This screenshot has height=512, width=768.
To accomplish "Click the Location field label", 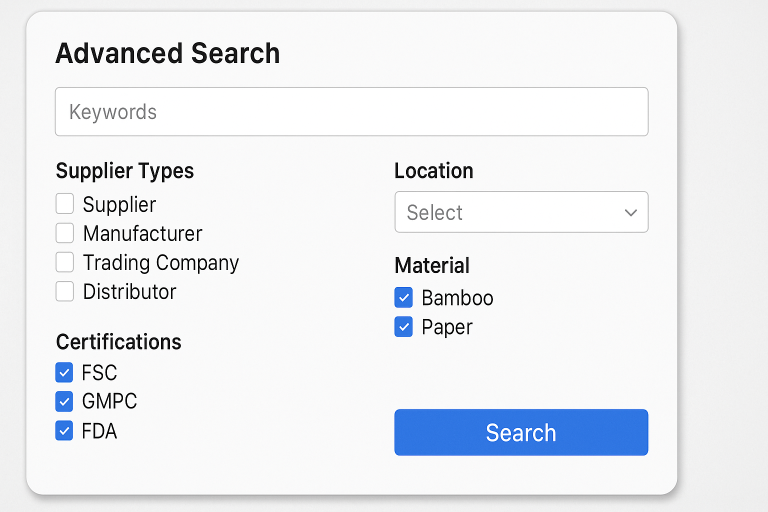I will pos(434,171).
